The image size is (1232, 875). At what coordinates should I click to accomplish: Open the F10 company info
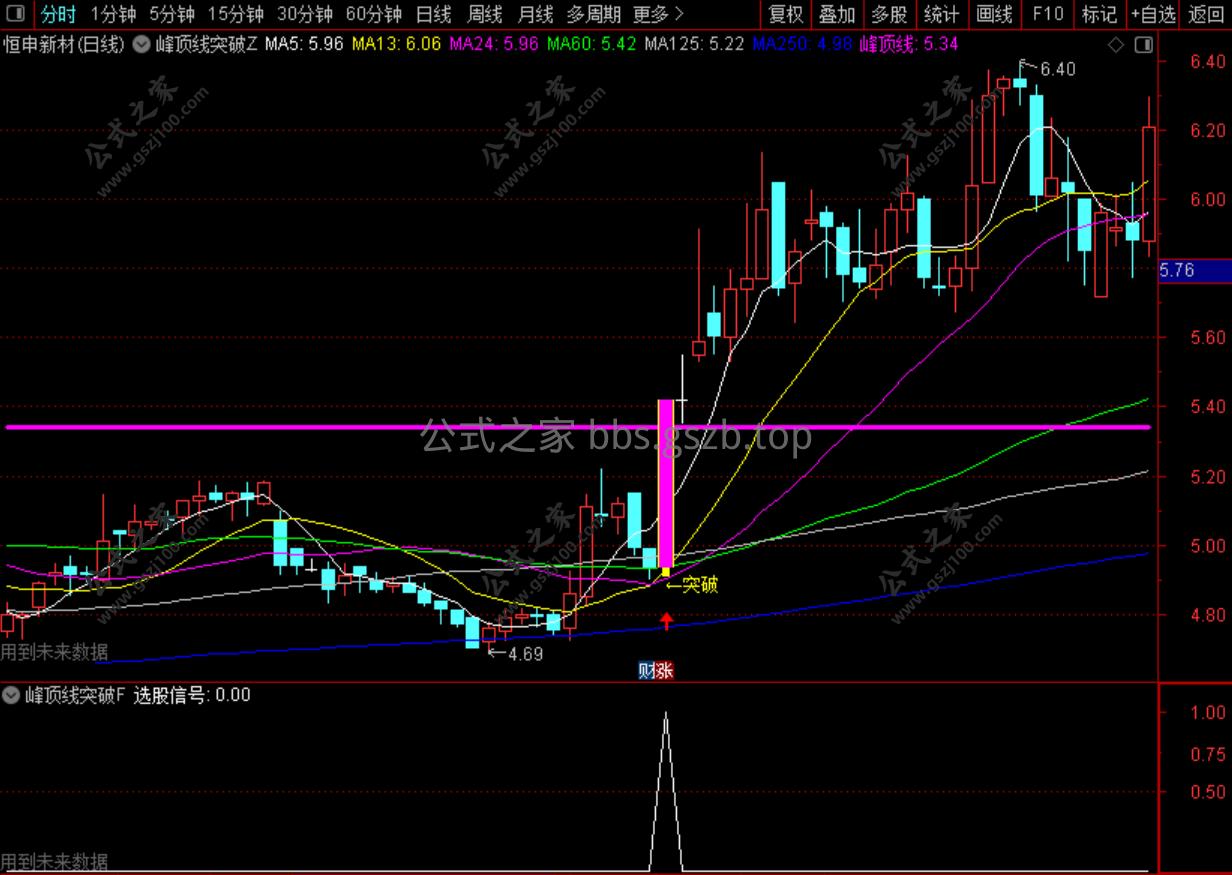(x=1048, y=14)
